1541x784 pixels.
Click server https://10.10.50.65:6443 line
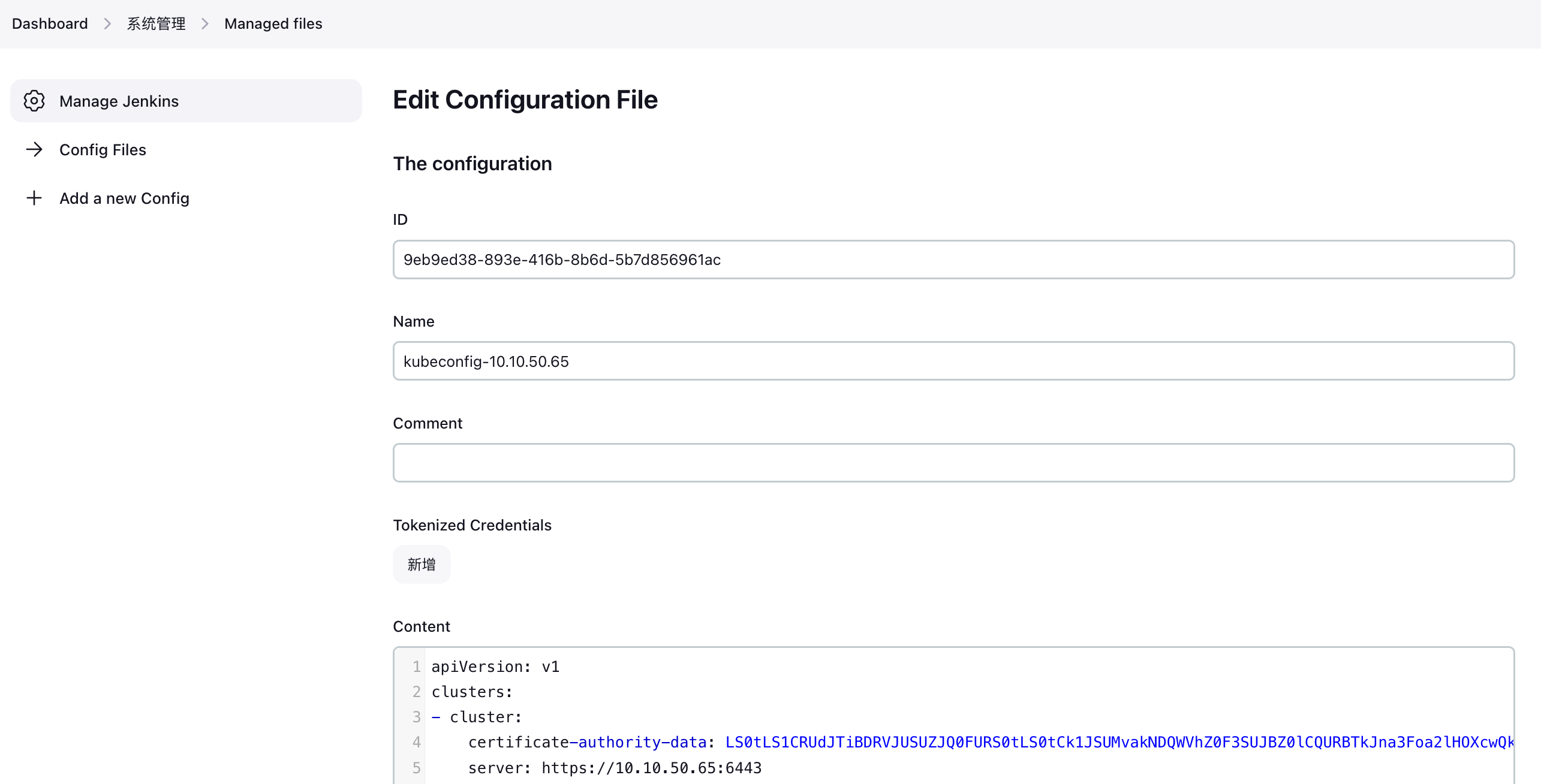(615, 768)
